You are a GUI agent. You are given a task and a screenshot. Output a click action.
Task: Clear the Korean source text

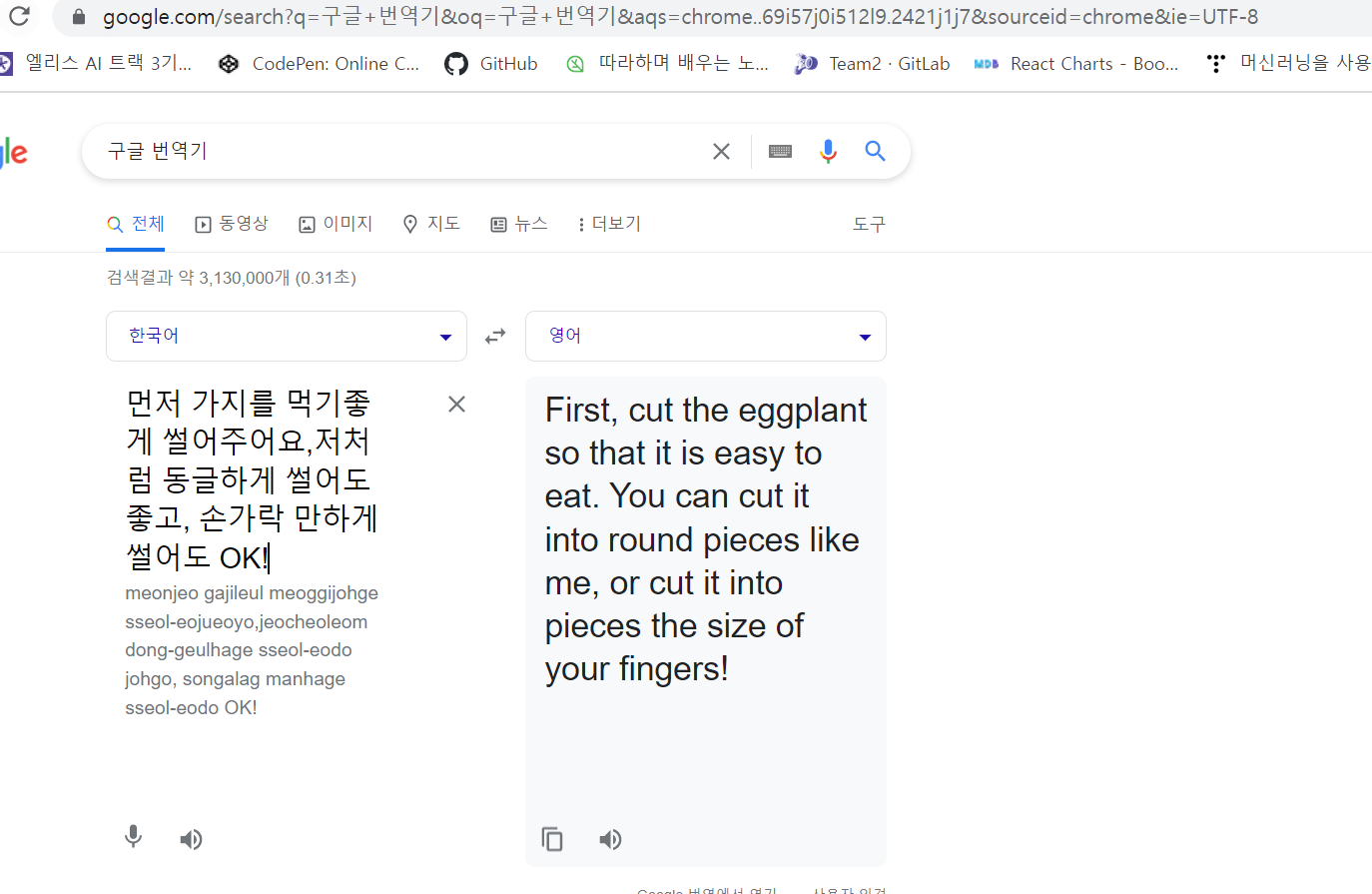[456, 404]
